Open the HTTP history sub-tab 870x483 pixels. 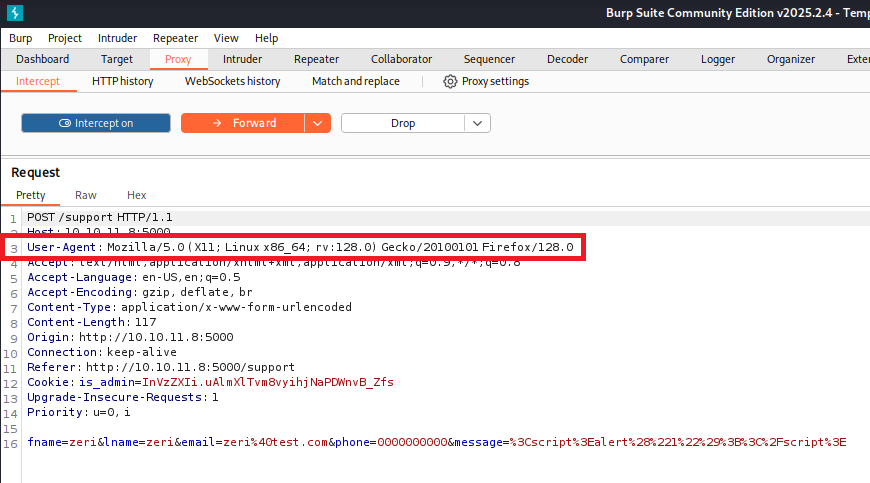coord(122,81)
